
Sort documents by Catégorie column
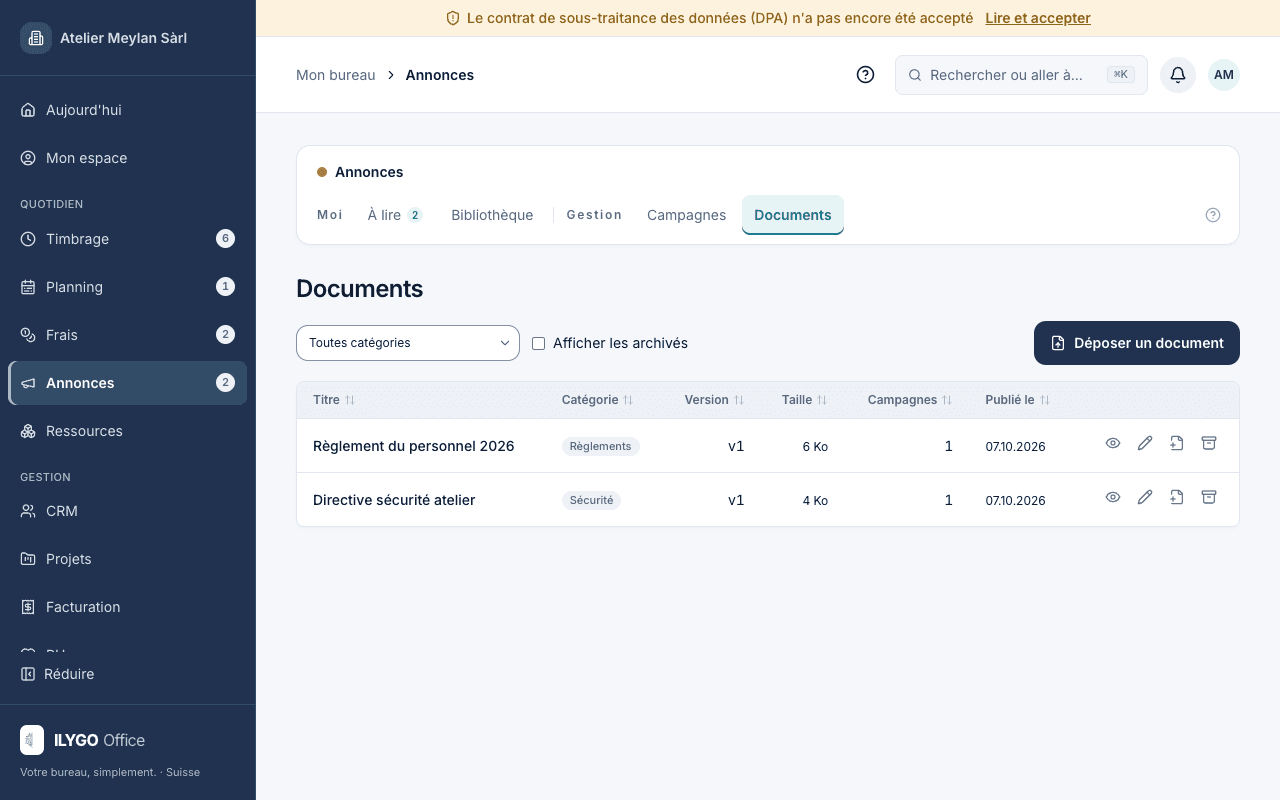(x=598, y=400)
